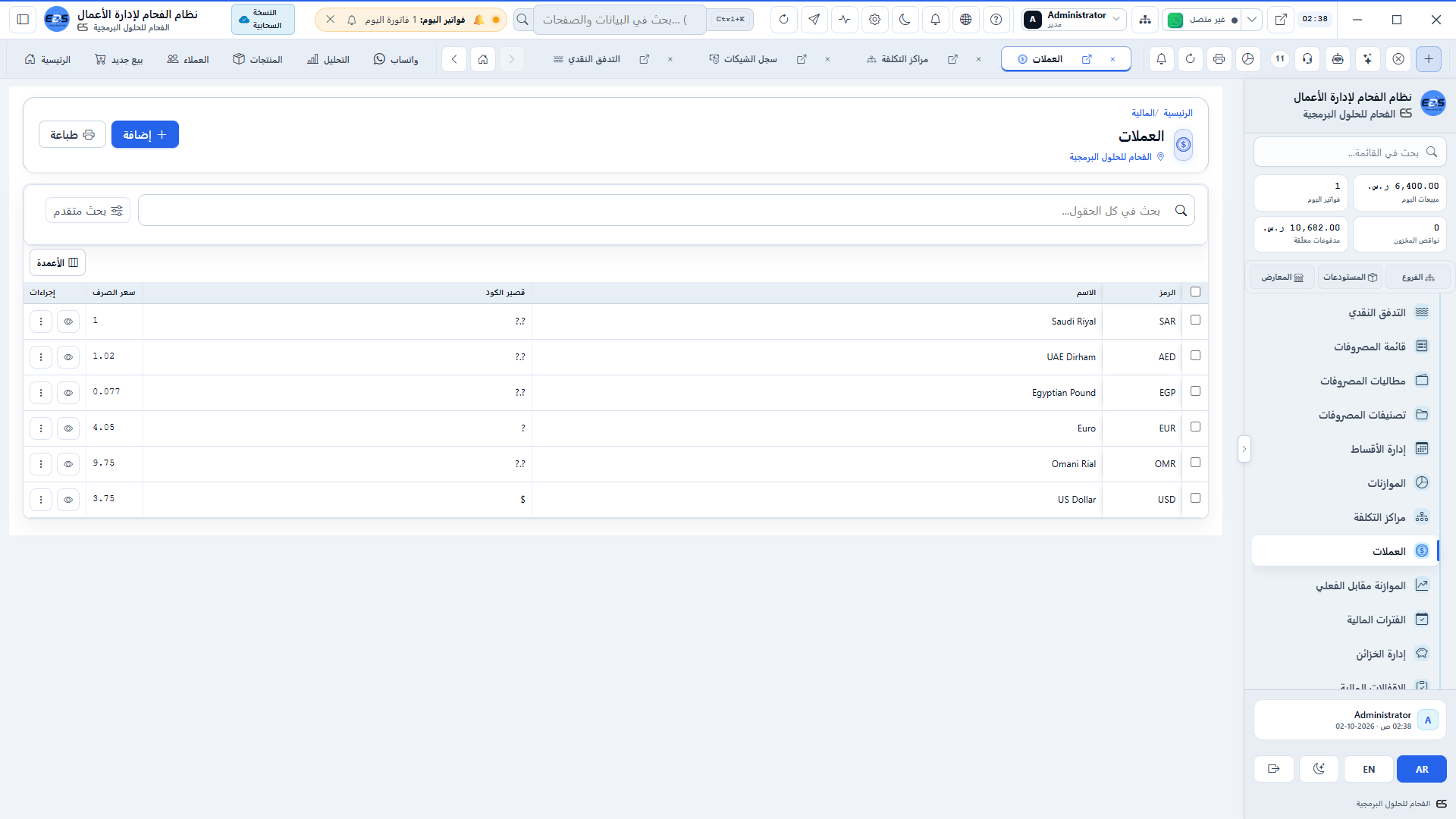The height and width of the screenshot is (819, 1456).
Task: Click the activity pulse icon
Action: pos(844,20)
